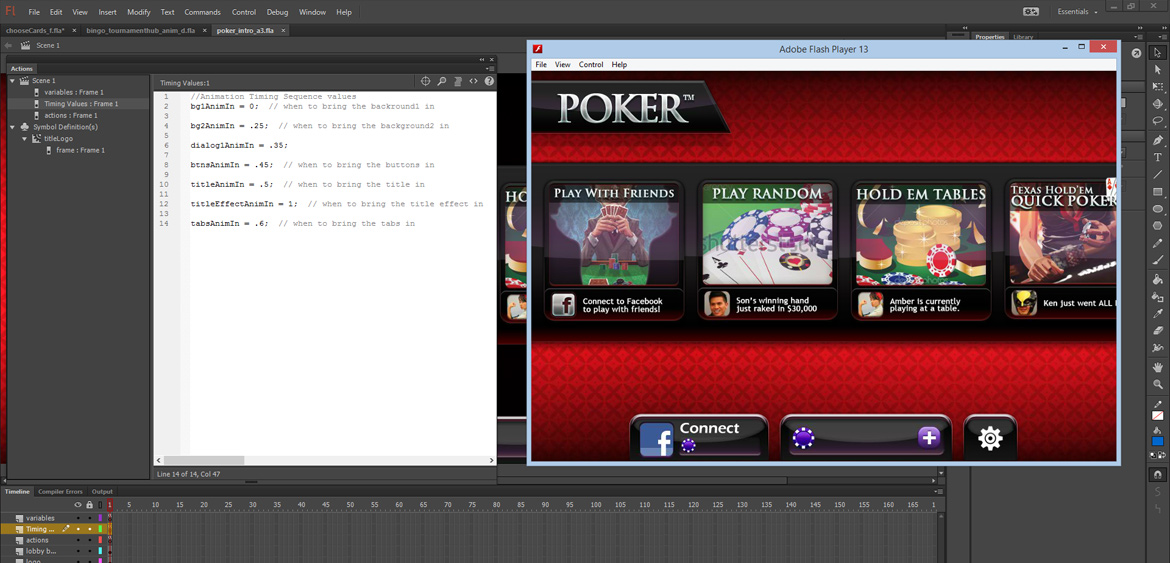Select the Text tool in tools panel
1170x563 pixels.
click(x=1158, y=157)
